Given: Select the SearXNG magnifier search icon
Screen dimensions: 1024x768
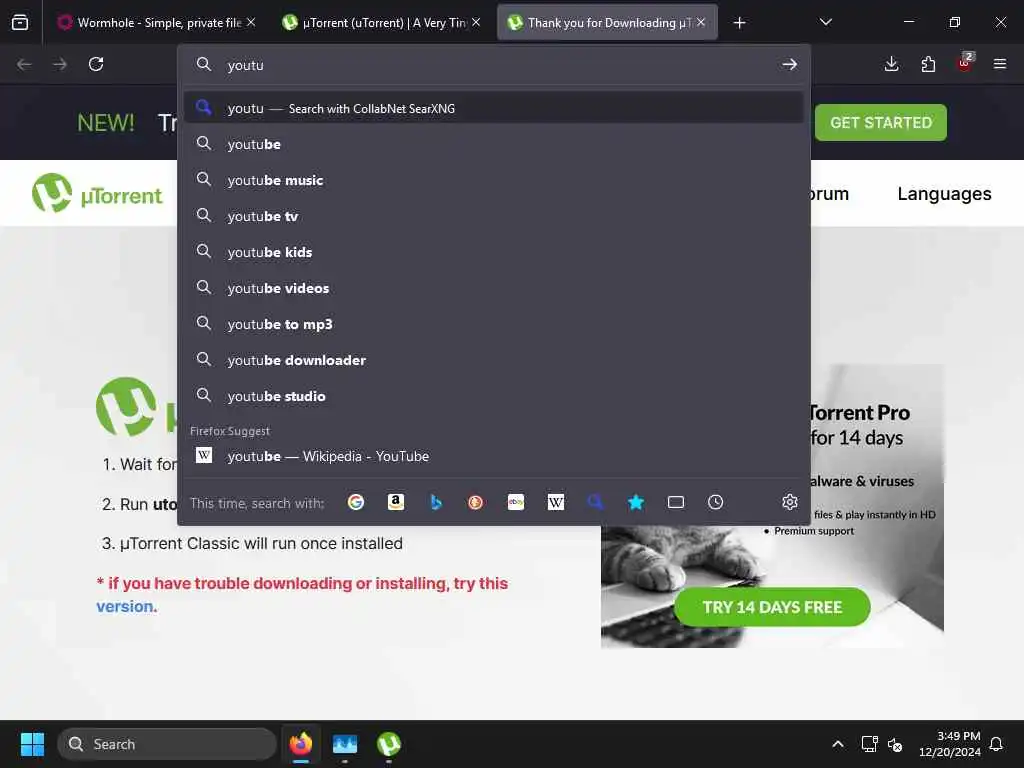Looking at the screenshot, I should point(596,502).
